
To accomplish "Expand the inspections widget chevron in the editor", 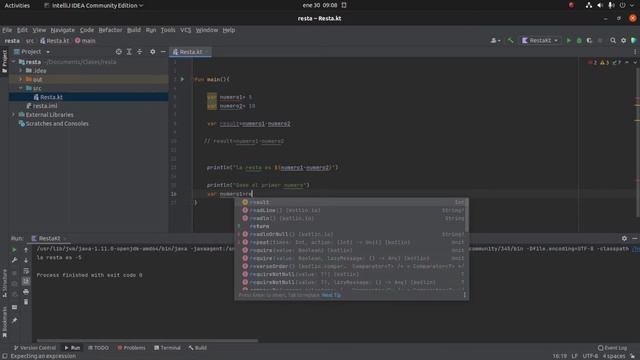I will coord(635,62).
